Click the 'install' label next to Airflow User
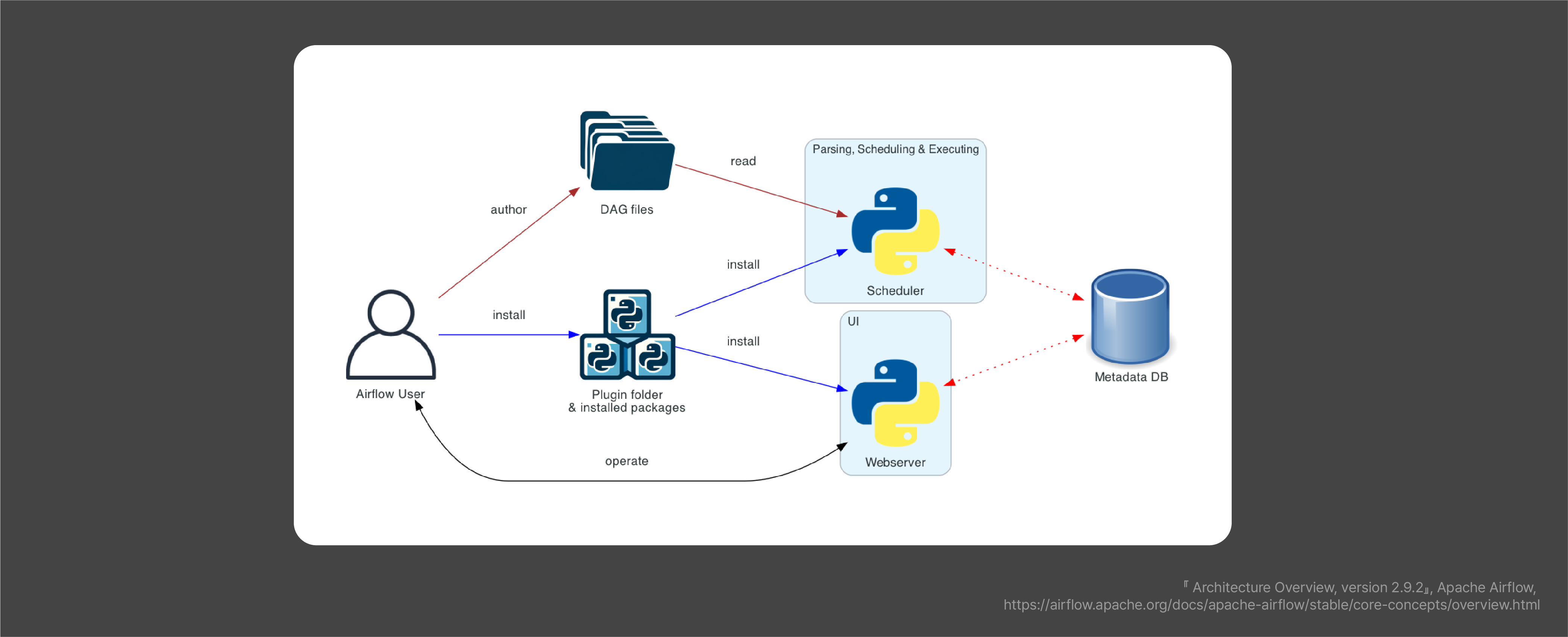Image resolution: width=1568 pixels, height=637 pixels. (508, 315)
